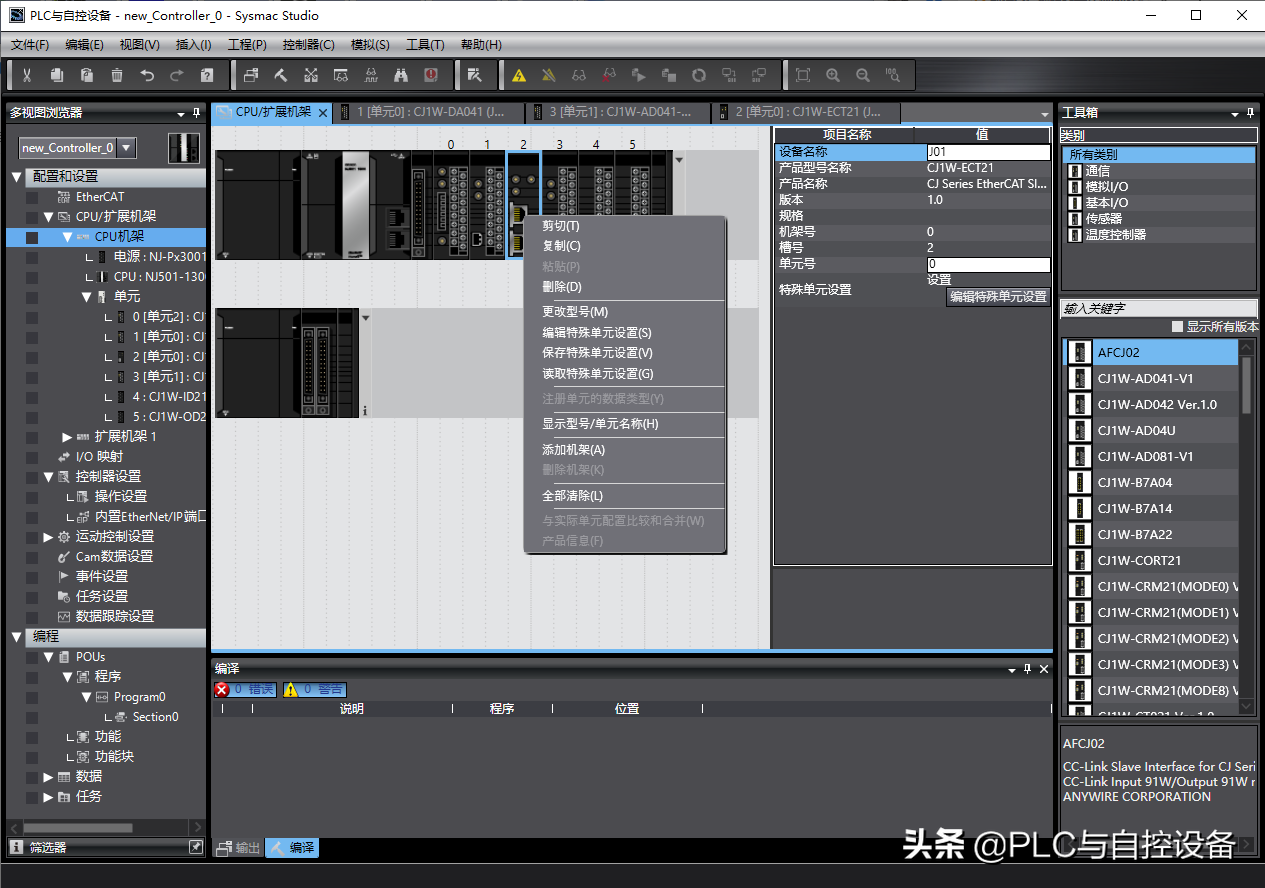Open the 1 [单元0] : CJ1W-DA041 tab
The height and width of the screenshot is (888, 1265).
click(430, 112)
